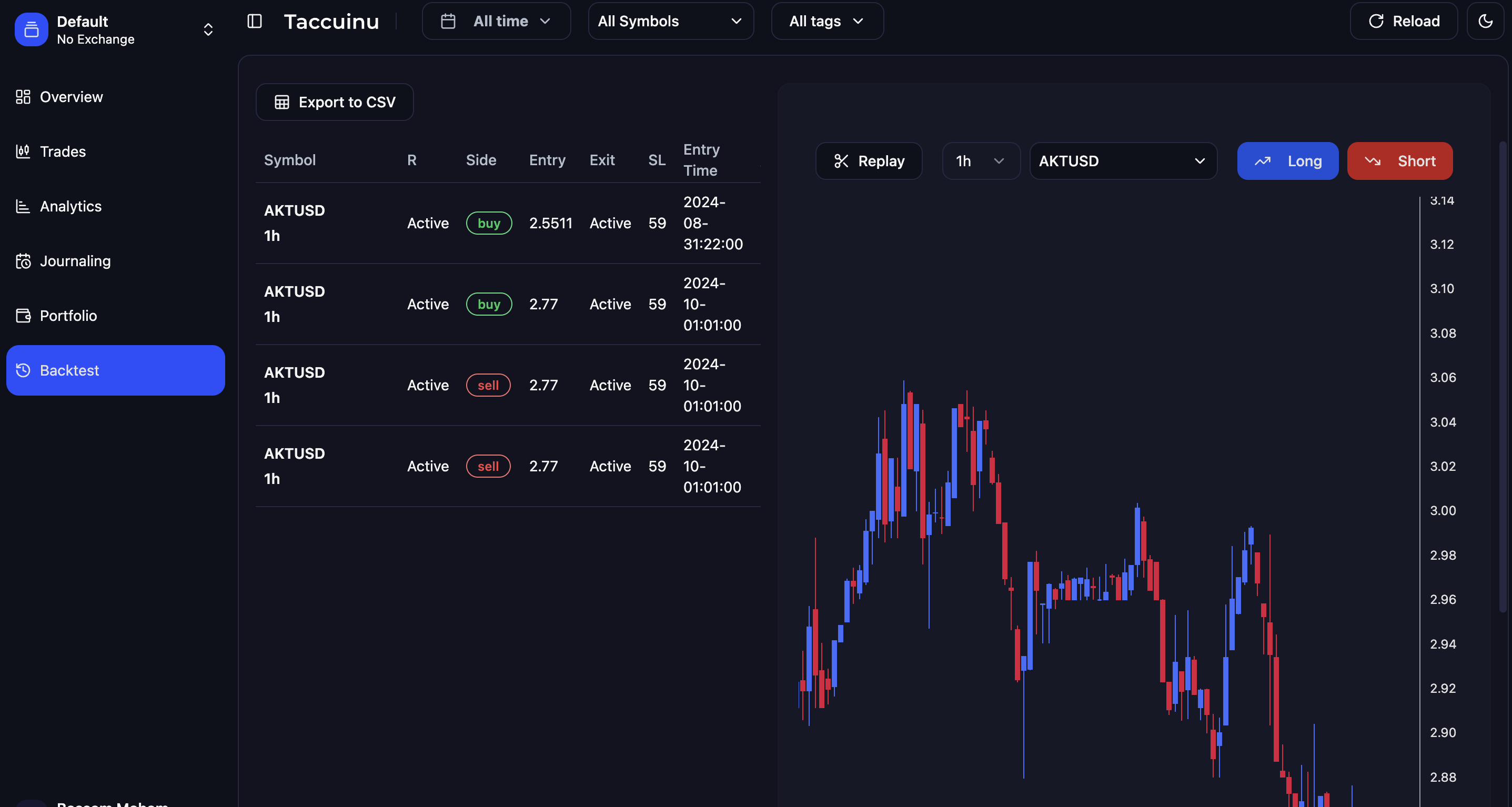Click the first AKTUSD buy trade row
The width and height of the screenshot is (1512, 807).
[508, 223]
